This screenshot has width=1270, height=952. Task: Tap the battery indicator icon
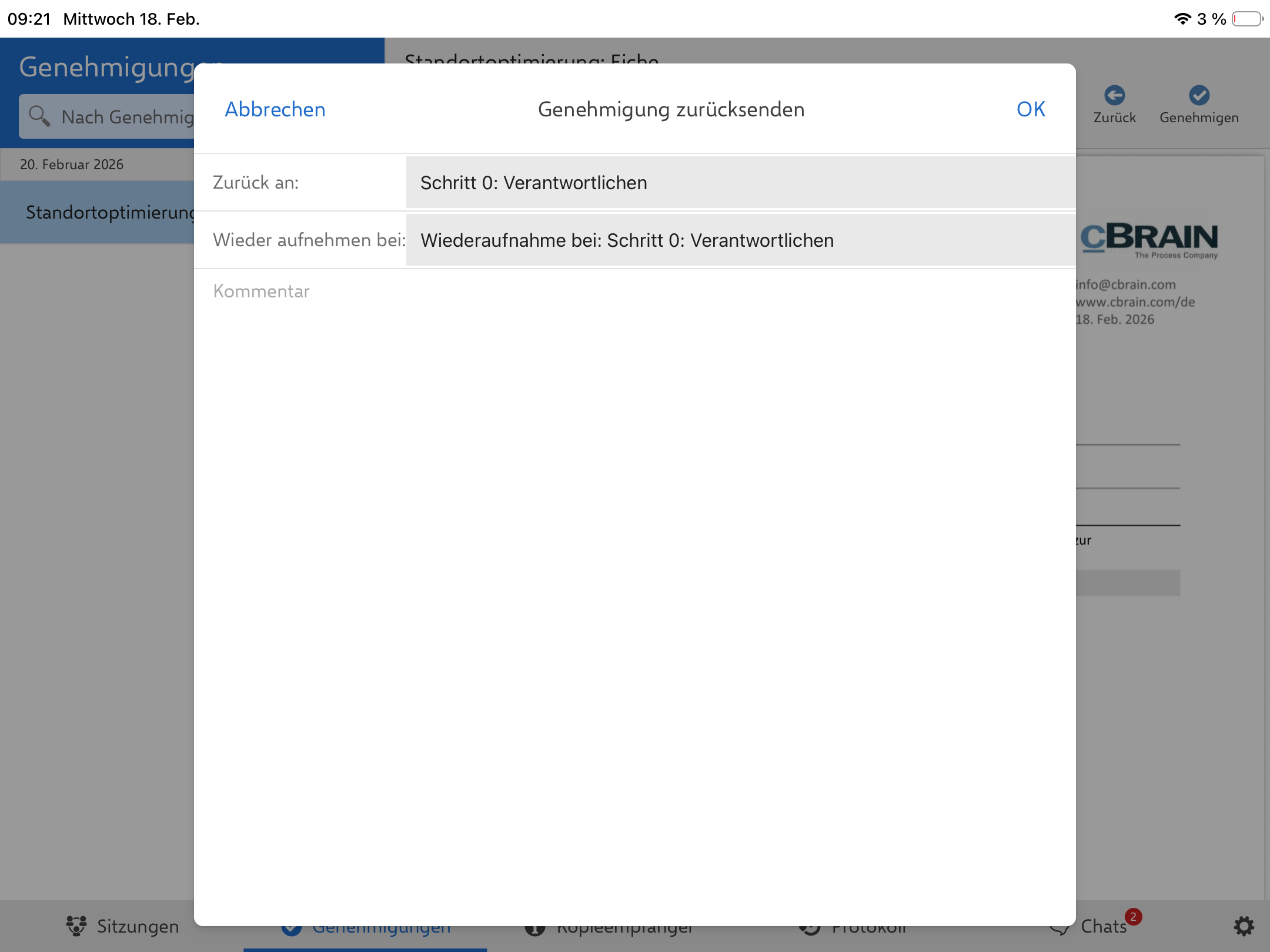pyautogui.click(x=1247, y=19)
